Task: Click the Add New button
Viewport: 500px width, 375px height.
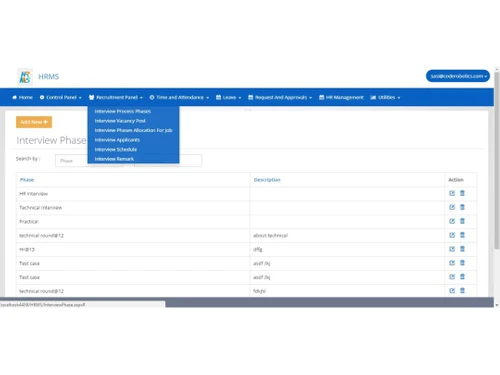Action: tap(34, 122)
